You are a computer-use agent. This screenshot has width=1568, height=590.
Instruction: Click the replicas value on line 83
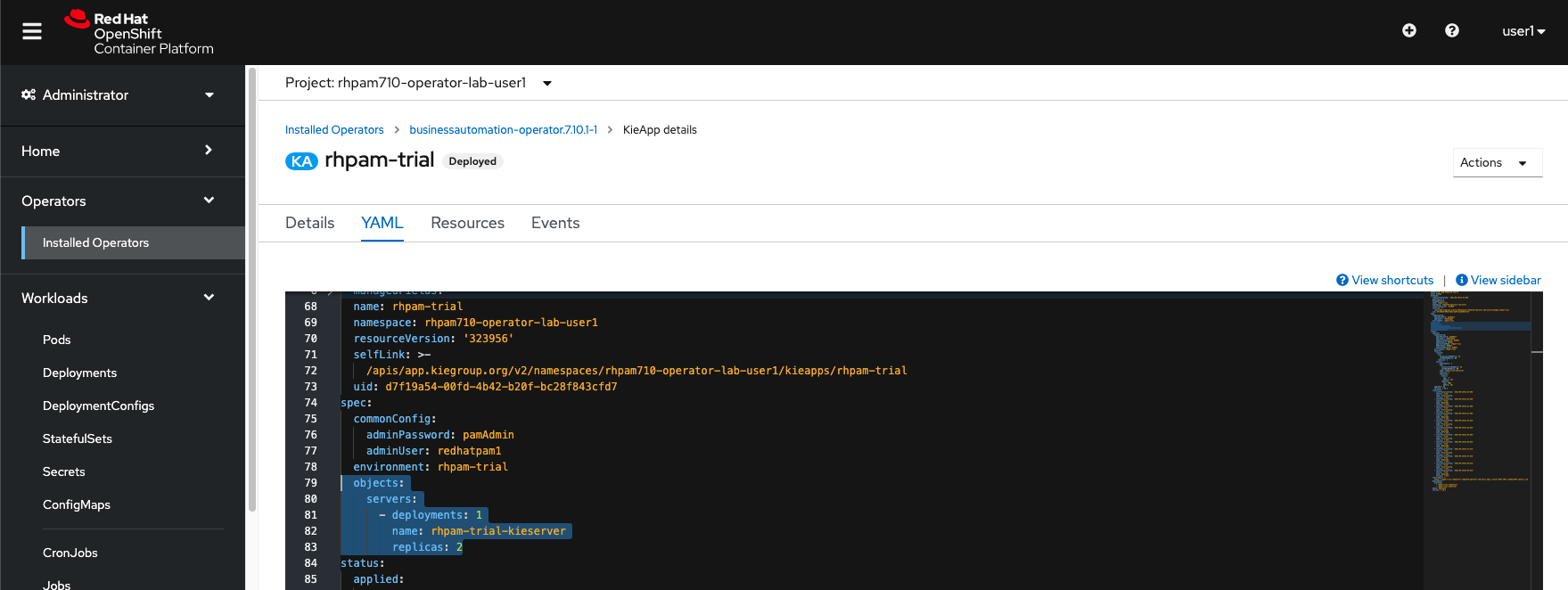coord(460,547)
